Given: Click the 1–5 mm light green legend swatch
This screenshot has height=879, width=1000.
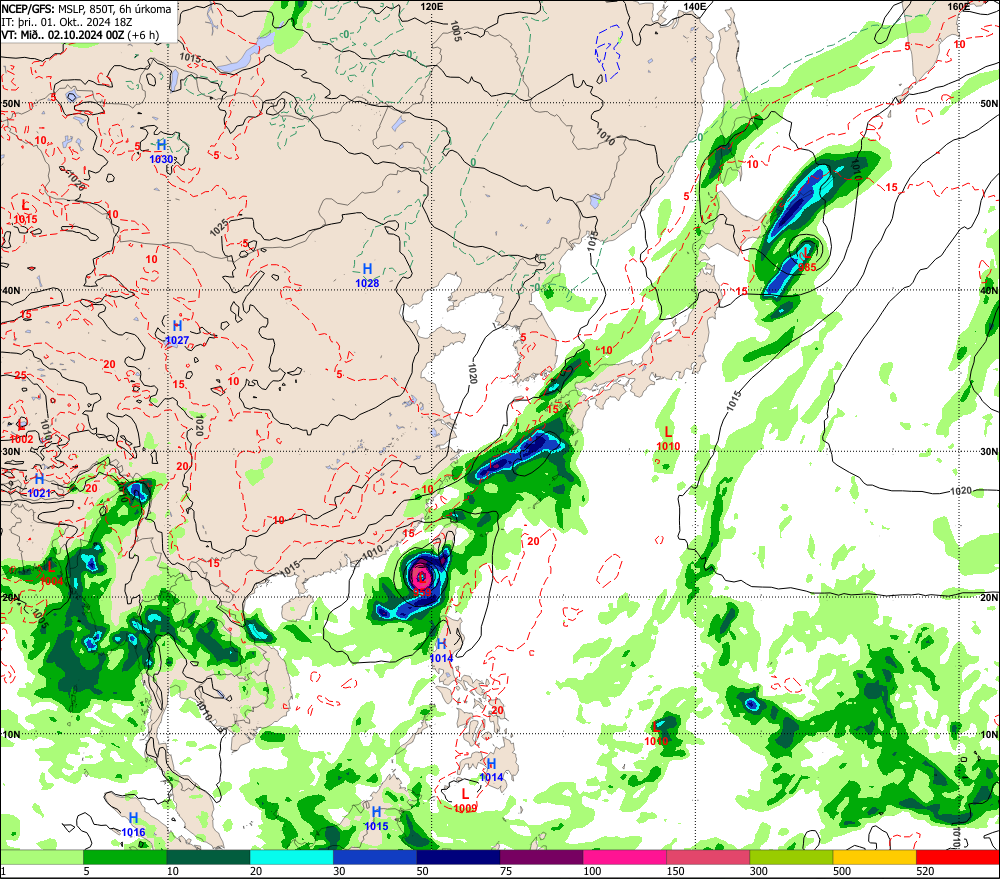Looking at the screenshot, I should coord(41,857).
